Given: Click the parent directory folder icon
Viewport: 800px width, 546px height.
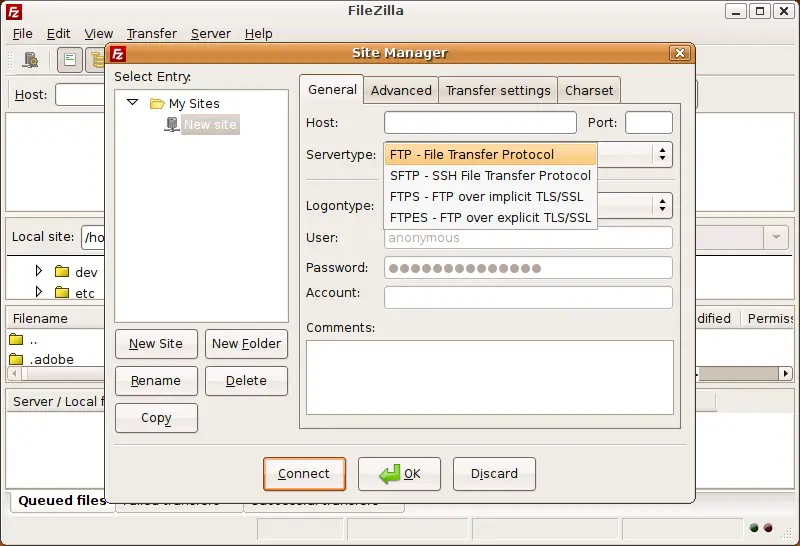Looking at the screenshot, I should (16, 339).
